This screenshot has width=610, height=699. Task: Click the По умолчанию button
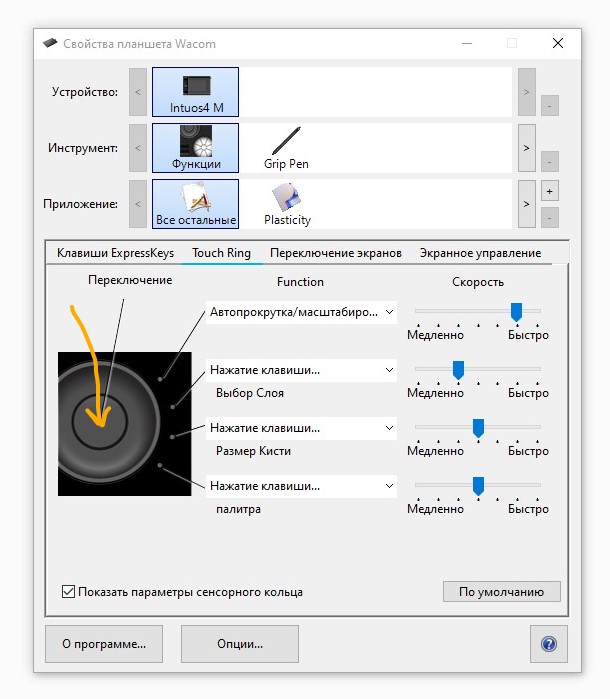[502, 592]
